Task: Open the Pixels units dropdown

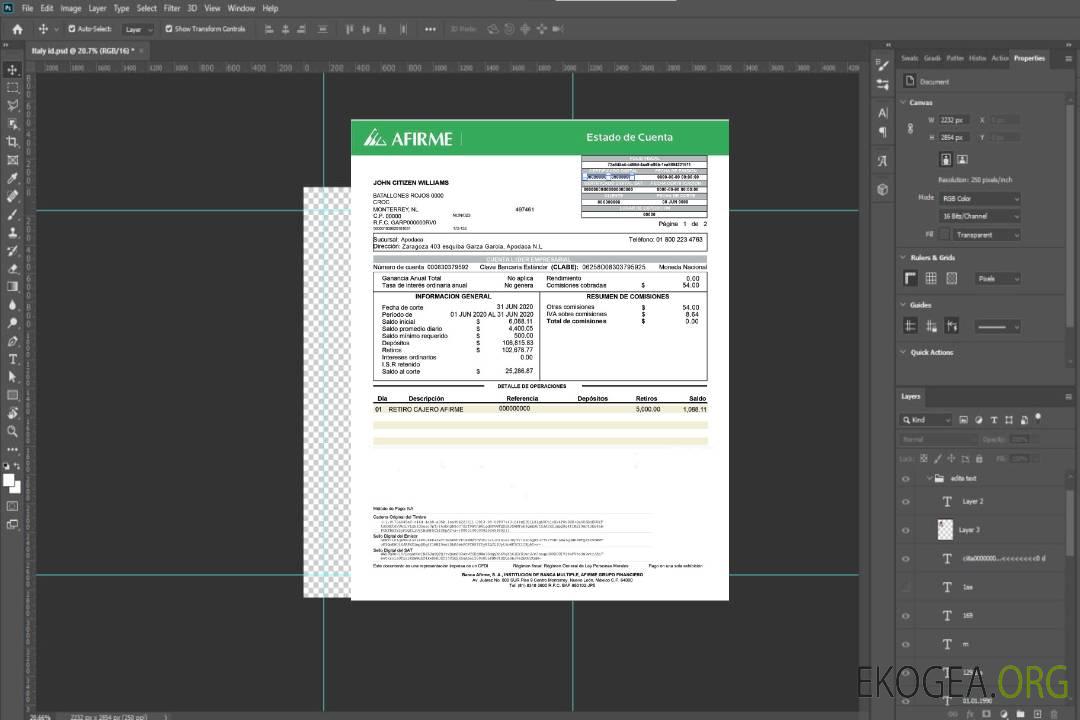Action: pos(998,278)
